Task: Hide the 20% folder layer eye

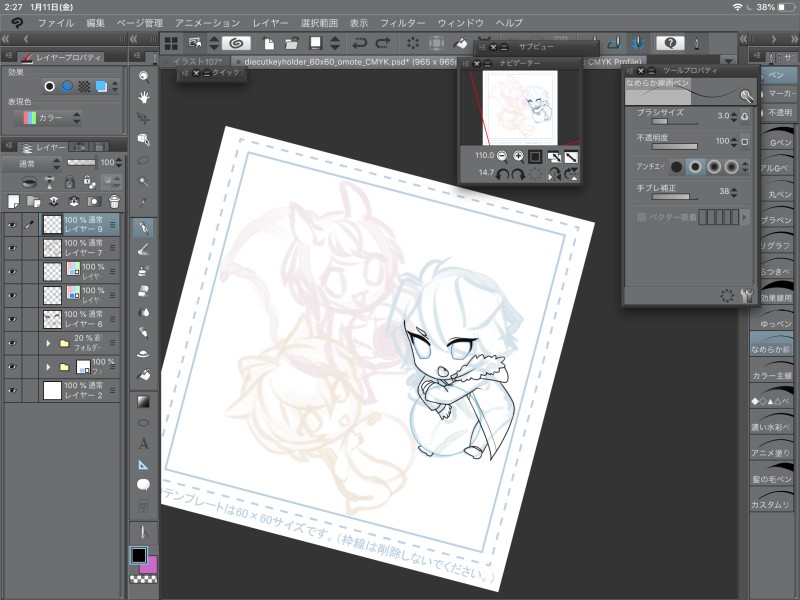Action: 12,343
